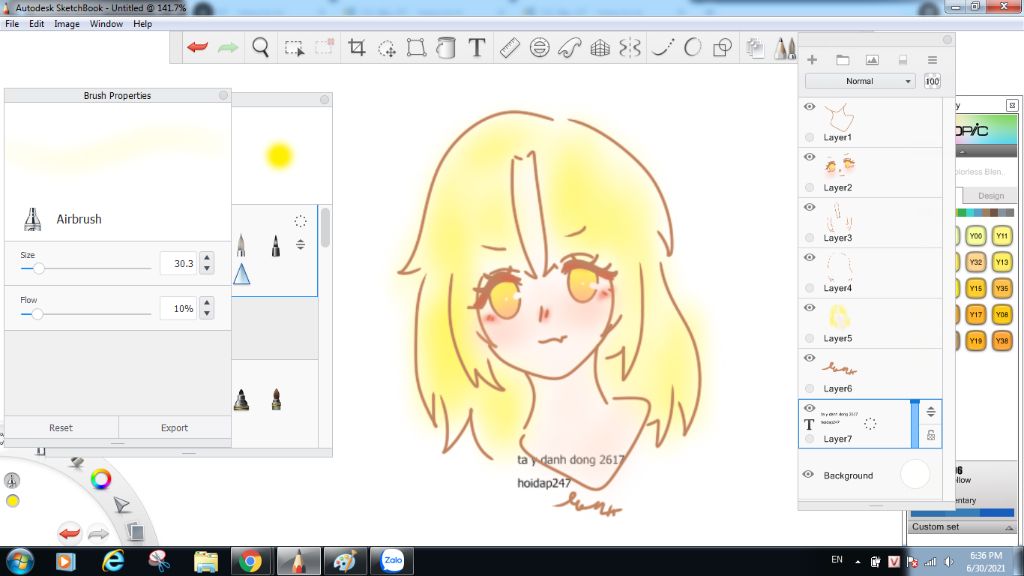Open the Perspective Guides tool
The image size is (1024, 576).
(x=600, y=48)
